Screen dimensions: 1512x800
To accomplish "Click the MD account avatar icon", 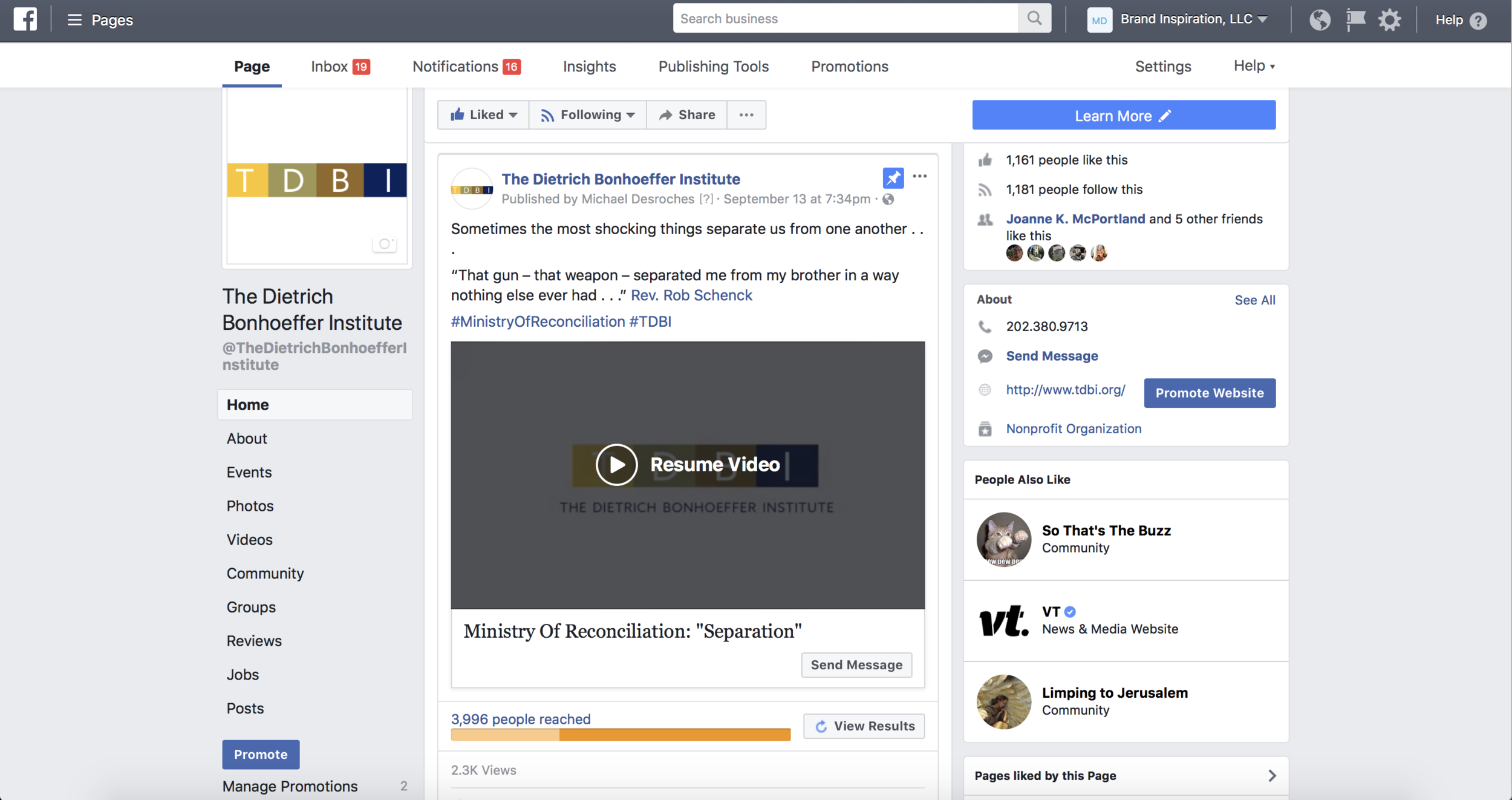I will point(1100,20).
